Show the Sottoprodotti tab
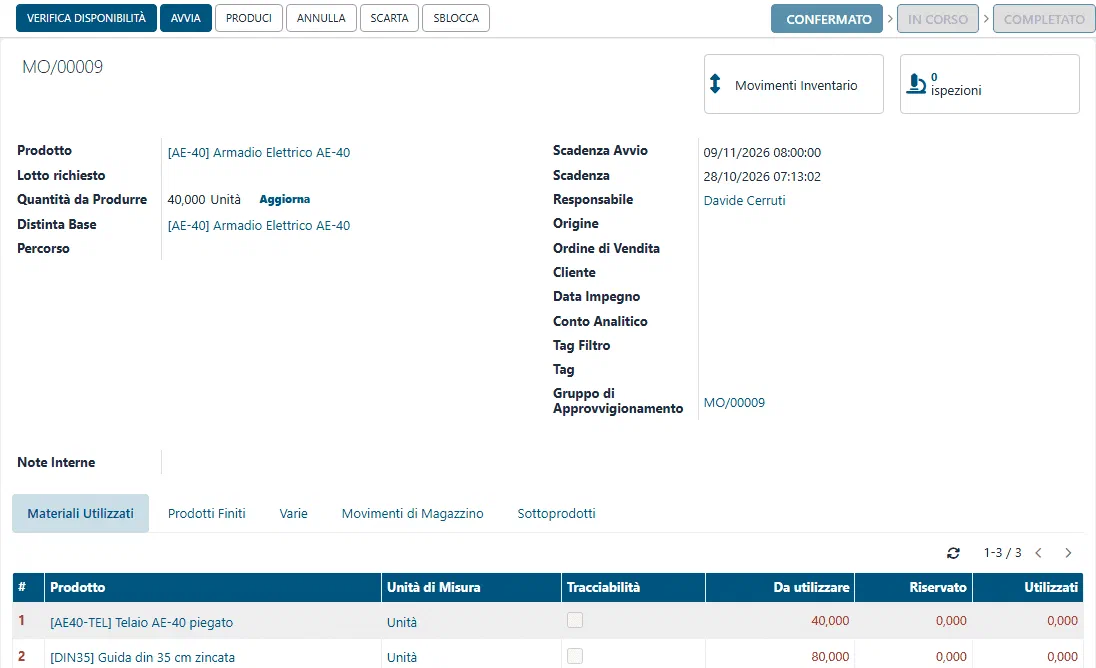The width and height of the screenshot is (1096, 668). 556,514
